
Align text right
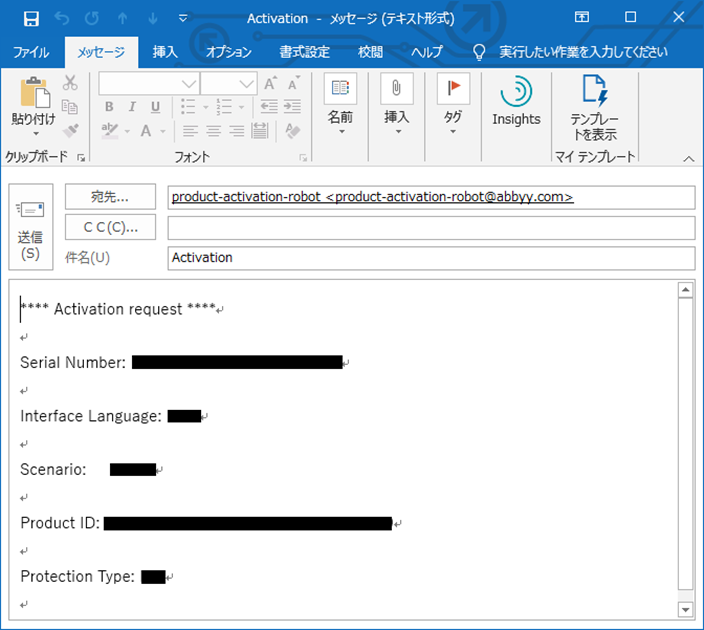click(237, 131)
